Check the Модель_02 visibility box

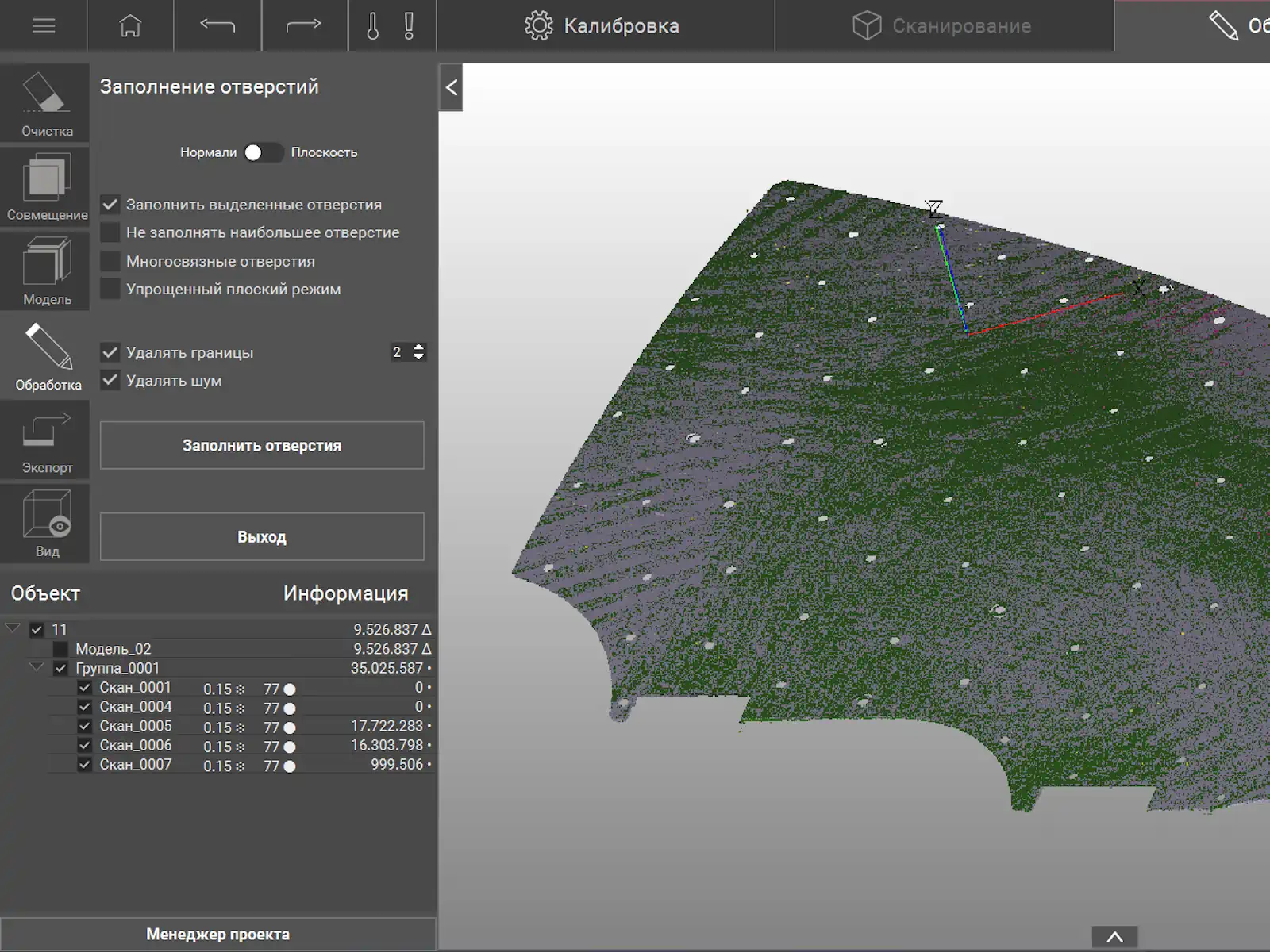click(x=60, y=649)
